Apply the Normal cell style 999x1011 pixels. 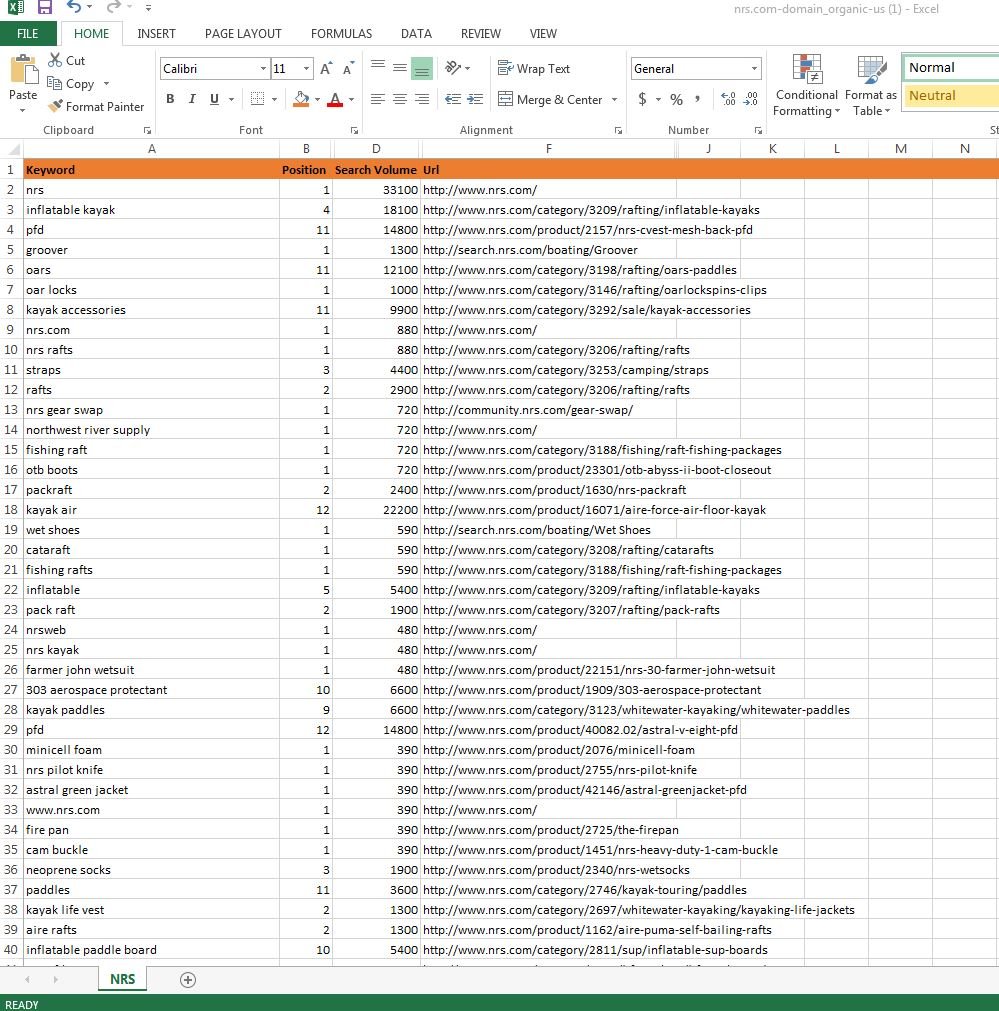pyautogui.click(x=950, y=68)
